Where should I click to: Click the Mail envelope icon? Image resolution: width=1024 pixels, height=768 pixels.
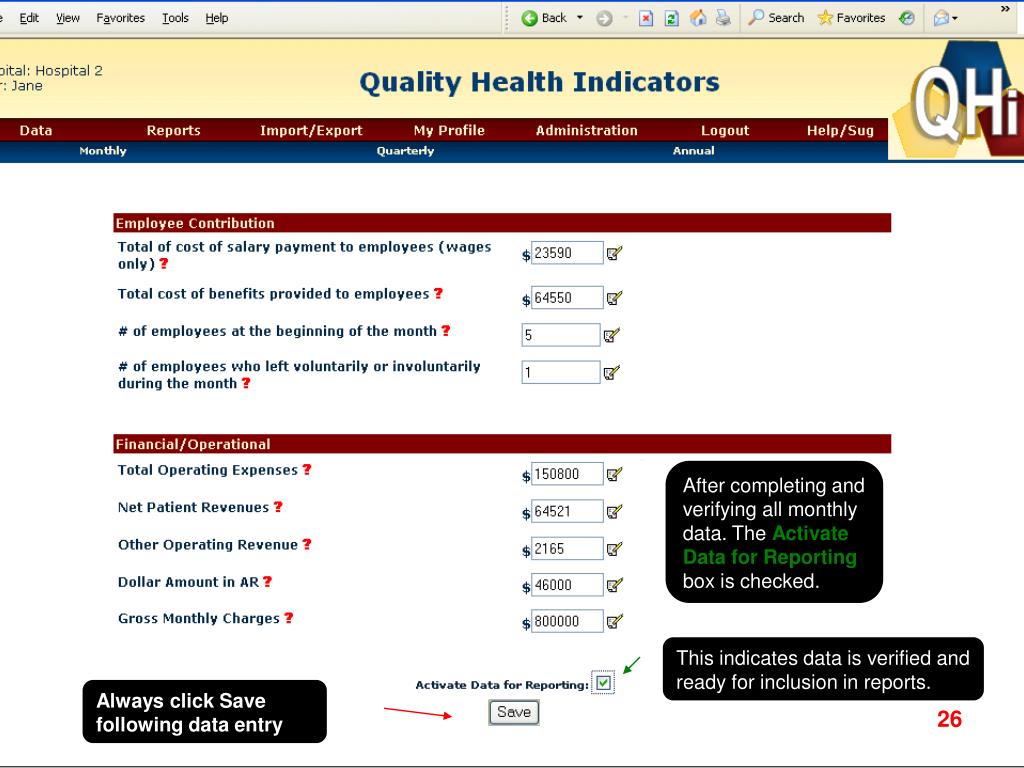941,18
